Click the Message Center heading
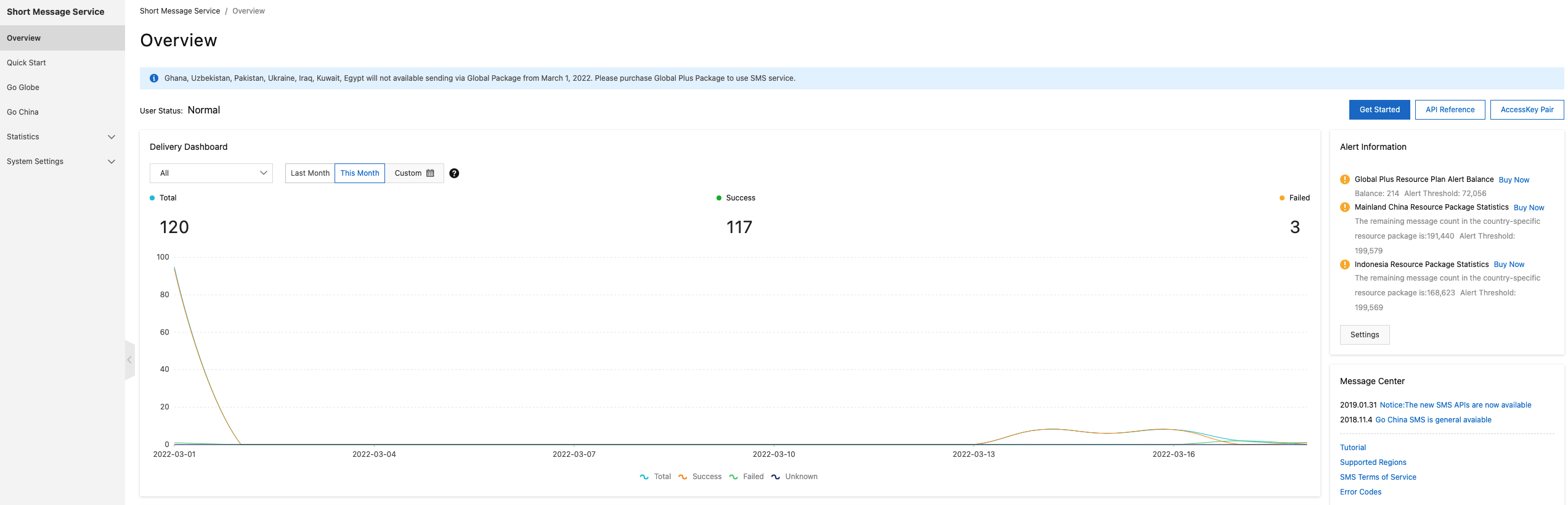Screen dimensions: 1568x505 1372,381
